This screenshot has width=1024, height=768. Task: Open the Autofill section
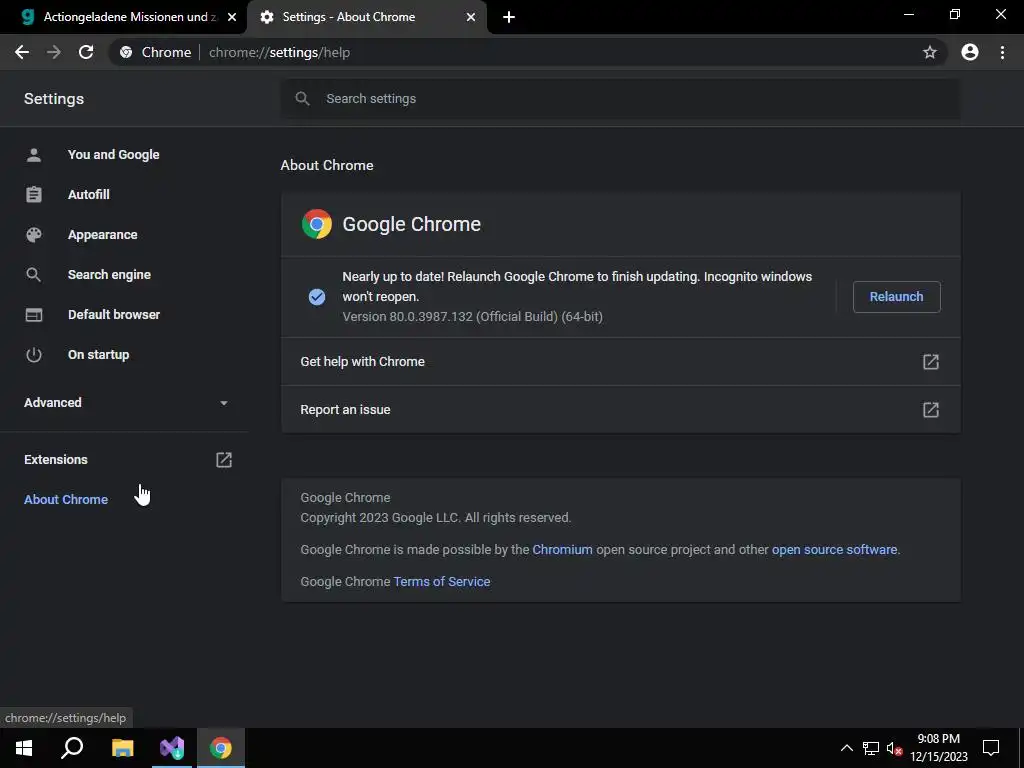89,195
